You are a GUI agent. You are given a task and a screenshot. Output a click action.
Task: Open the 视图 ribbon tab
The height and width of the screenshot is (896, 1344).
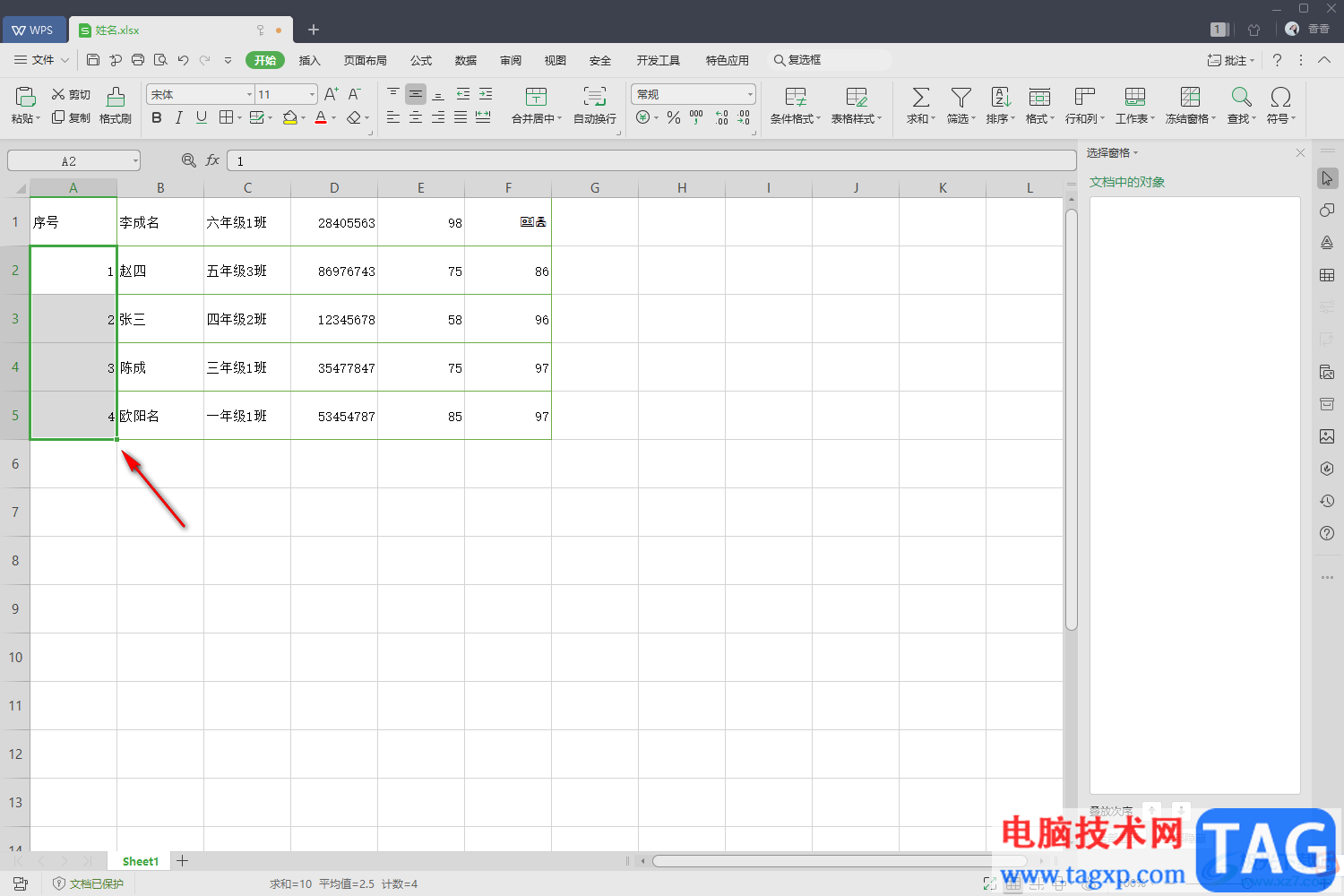click(x=556, y=60)
